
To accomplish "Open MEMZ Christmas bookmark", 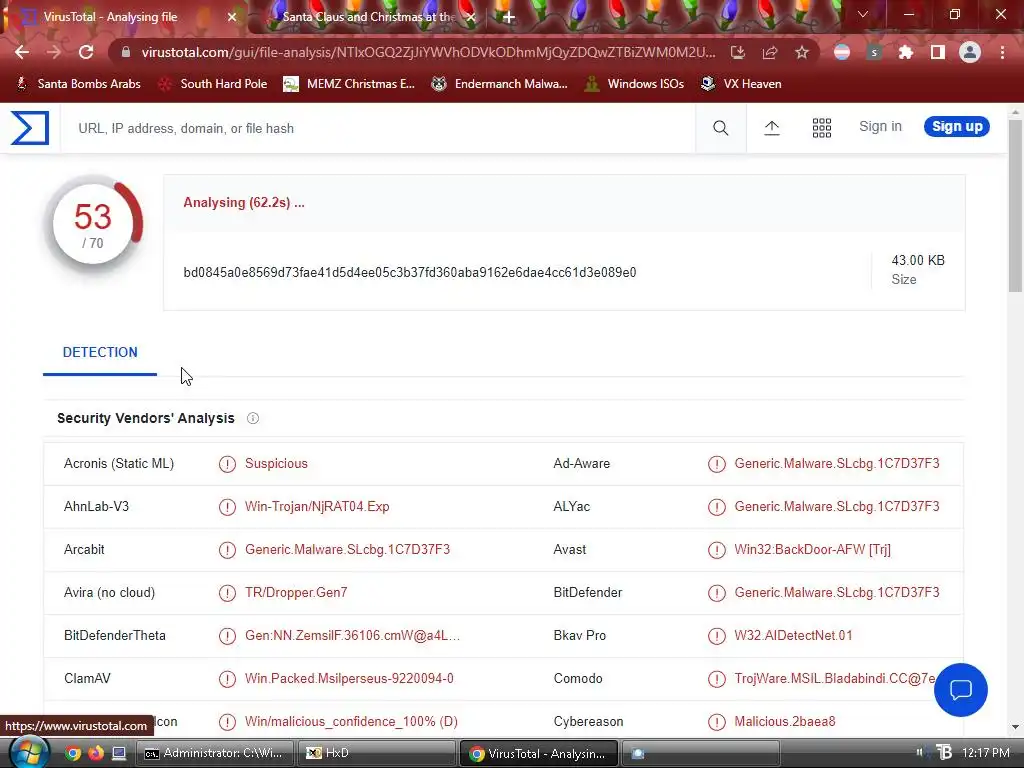I will pyautogui.click(x=349, y=84).
